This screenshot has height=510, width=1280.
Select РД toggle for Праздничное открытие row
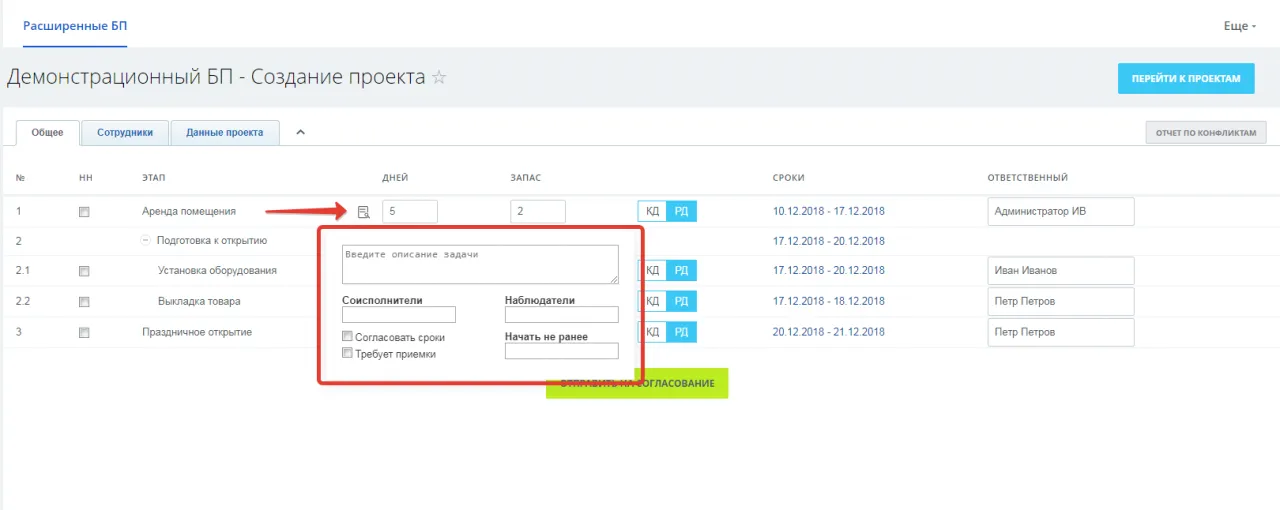[681, 332]
